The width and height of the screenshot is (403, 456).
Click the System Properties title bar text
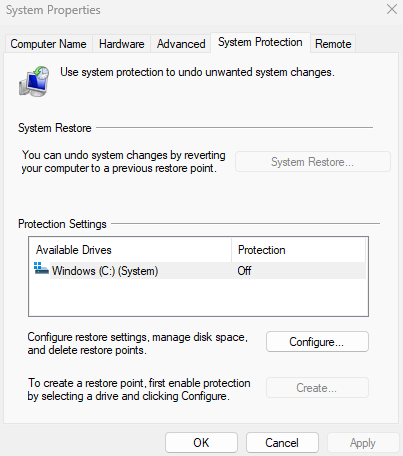(53, 10)
